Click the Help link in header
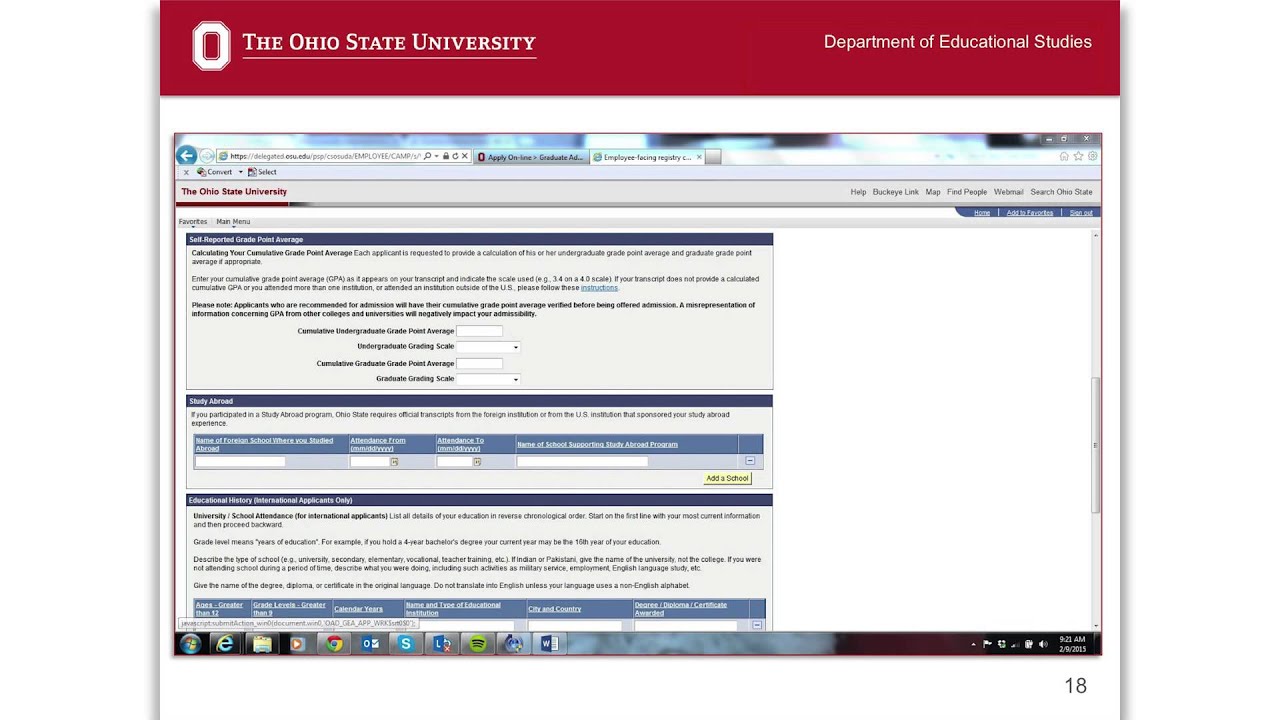 coord(858,192)
